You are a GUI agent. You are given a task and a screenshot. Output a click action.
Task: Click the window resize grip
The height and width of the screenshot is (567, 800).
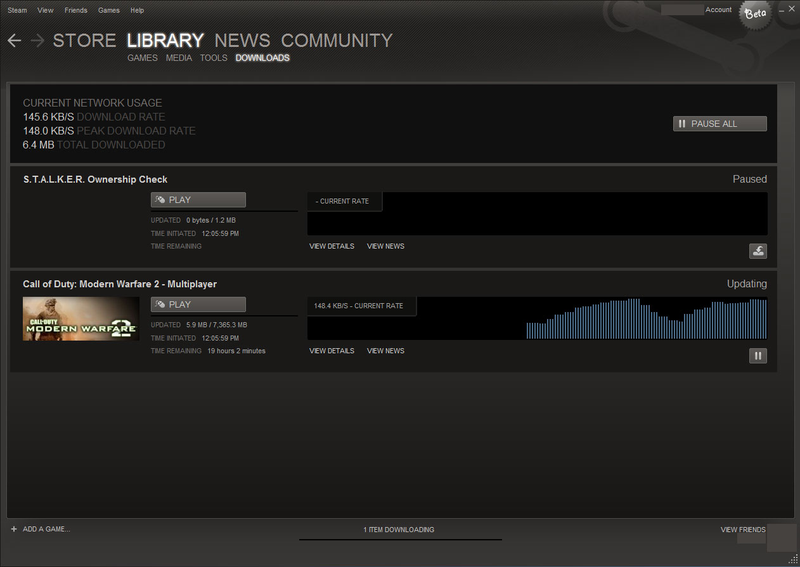click(x=793, y=560)
